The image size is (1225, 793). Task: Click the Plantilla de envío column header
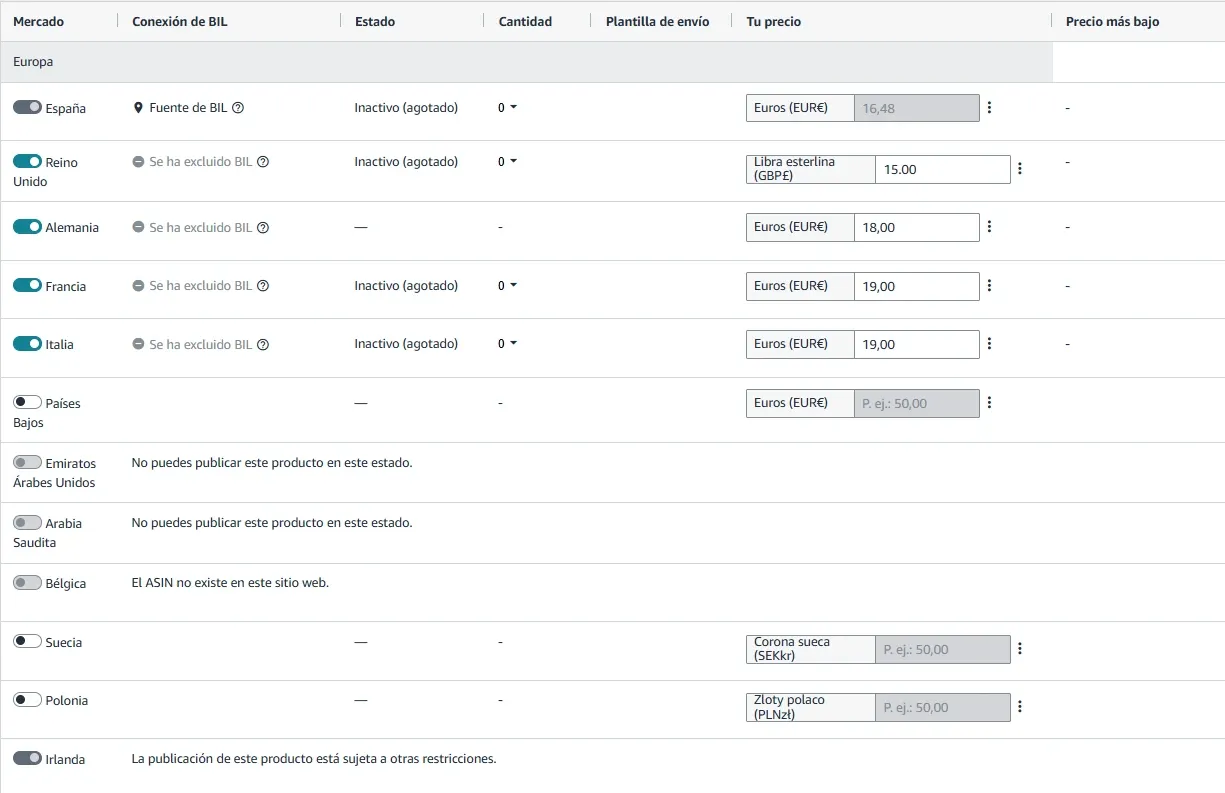click(658, 22)
